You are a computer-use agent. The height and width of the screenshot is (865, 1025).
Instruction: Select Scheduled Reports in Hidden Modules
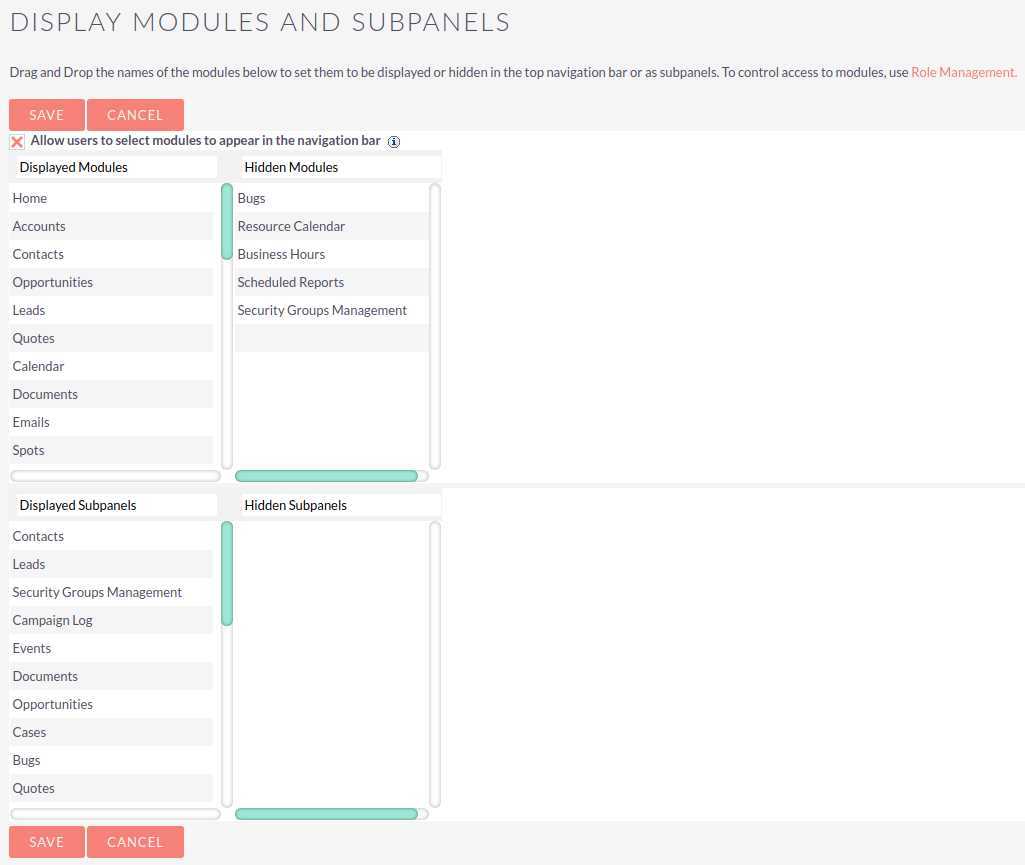(x=291, y=282)
